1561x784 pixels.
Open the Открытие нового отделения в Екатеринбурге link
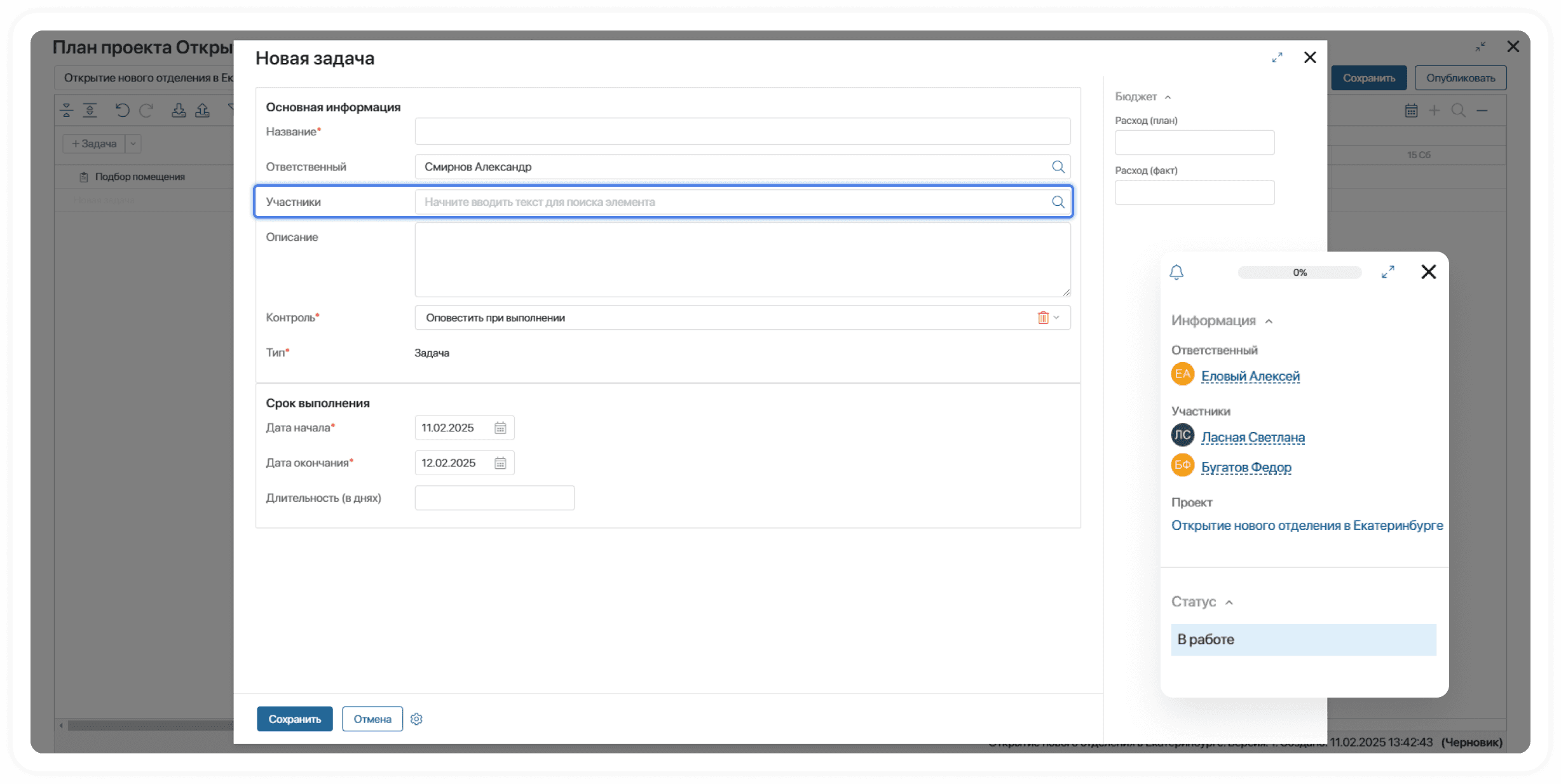click(1307, 525)
